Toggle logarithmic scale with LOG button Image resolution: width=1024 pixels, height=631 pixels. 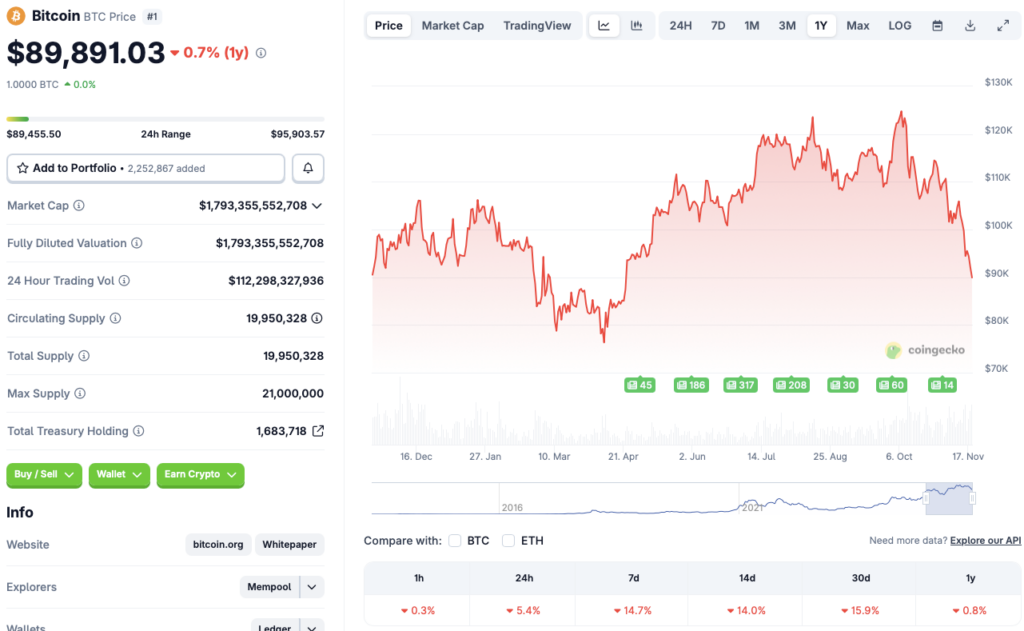coord(899,25)
